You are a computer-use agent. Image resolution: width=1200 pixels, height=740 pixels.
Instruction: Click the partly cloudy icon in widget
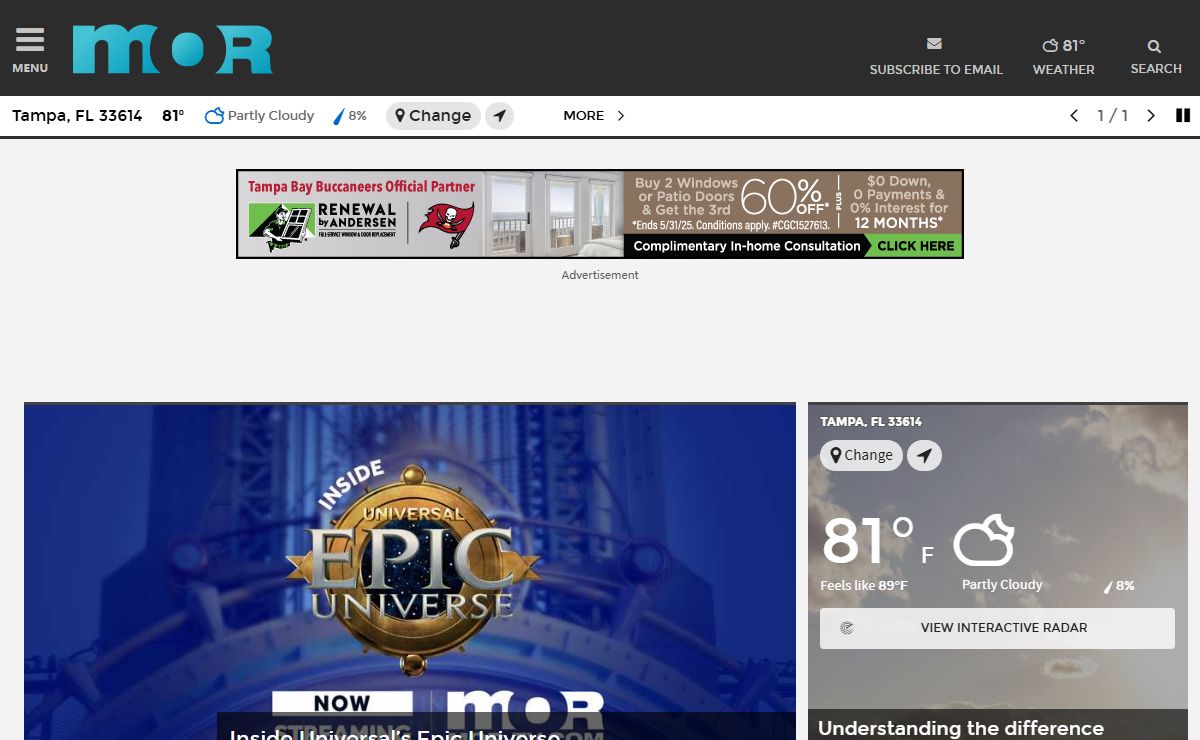(x=983, y=541)
